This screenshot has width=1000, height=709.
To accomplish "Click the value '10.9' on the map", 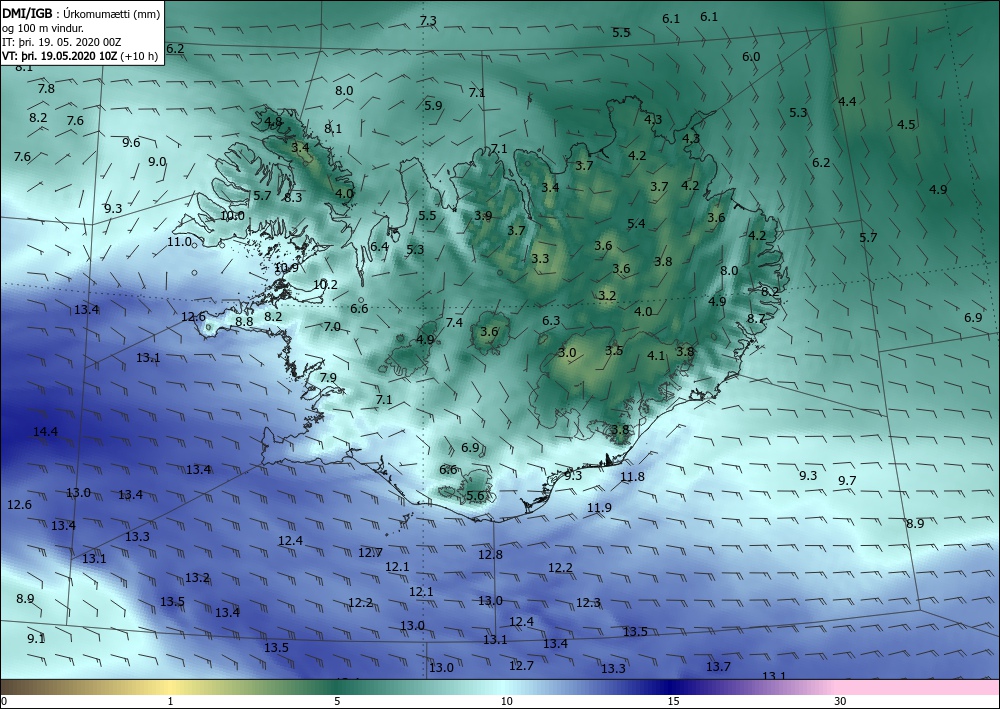I will (x=286, y=267).
